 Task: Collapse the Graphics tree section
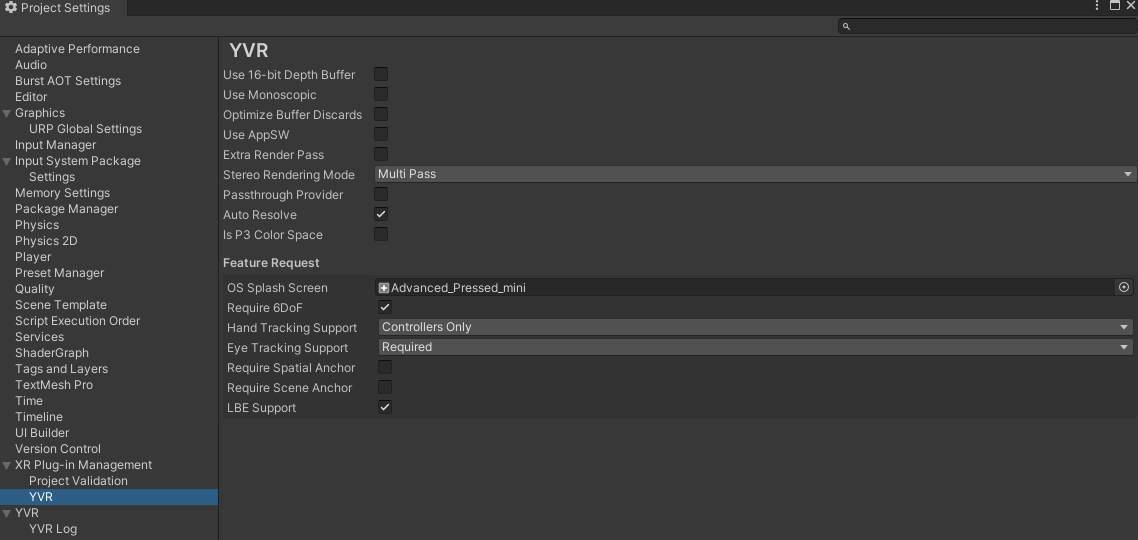click(x=7, y=113)
